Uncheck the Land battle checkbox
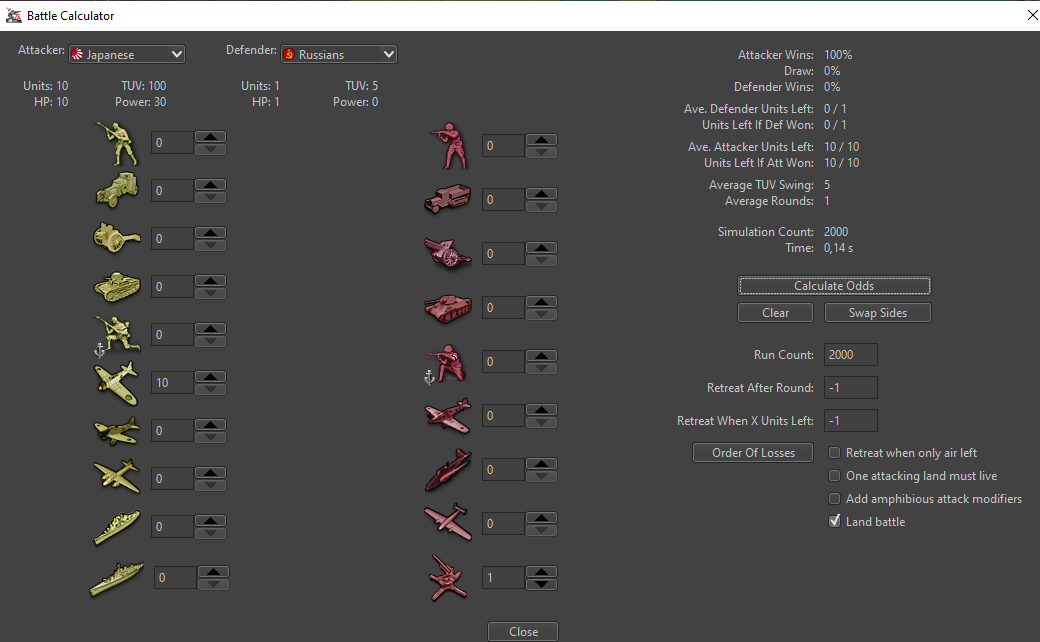Viewport: 1040px width, 642px height. (835, 521)
